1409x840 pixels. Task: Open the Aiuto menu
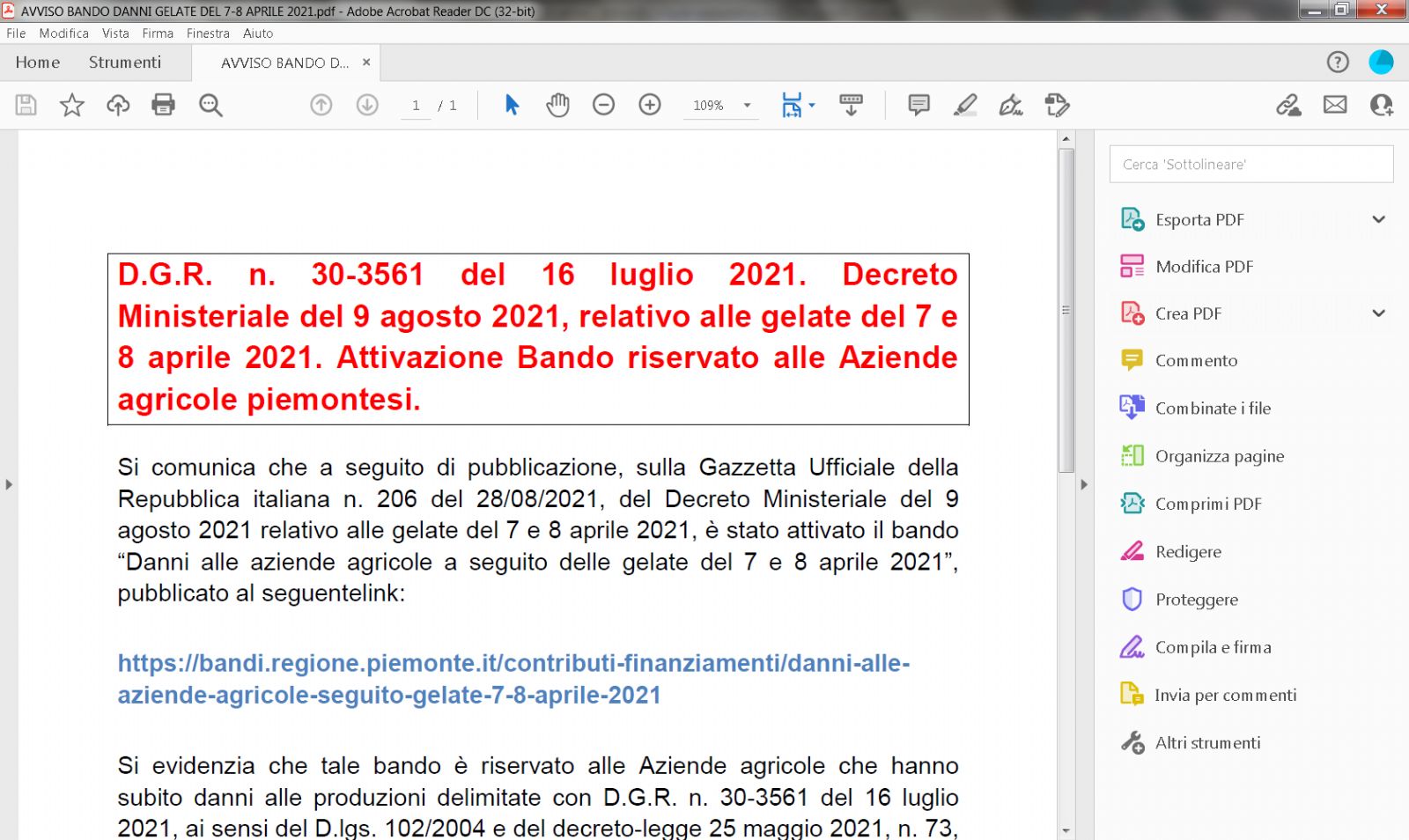tap(258, 33)
